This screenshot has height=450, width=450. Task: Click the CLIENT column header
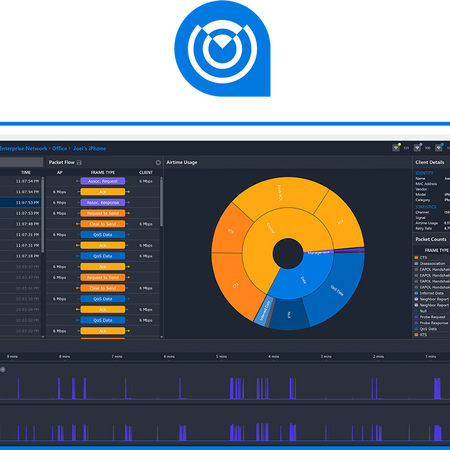tap(146, 172)
